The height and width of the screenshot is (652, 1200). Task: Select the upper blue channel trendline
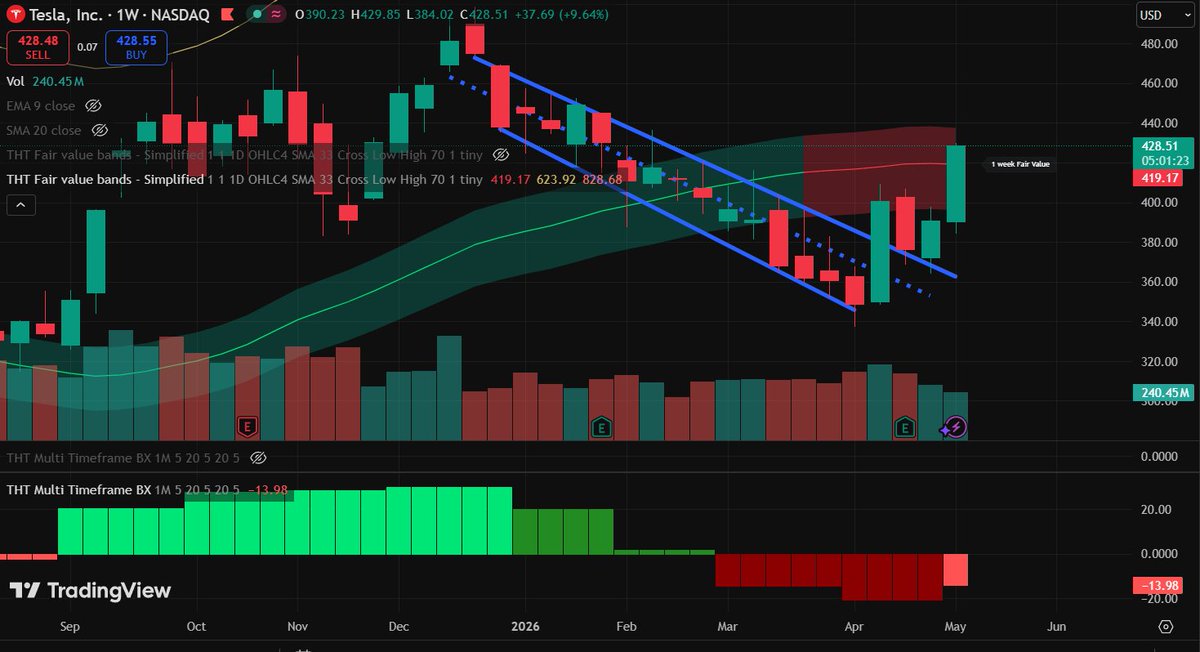pos(715,167)
